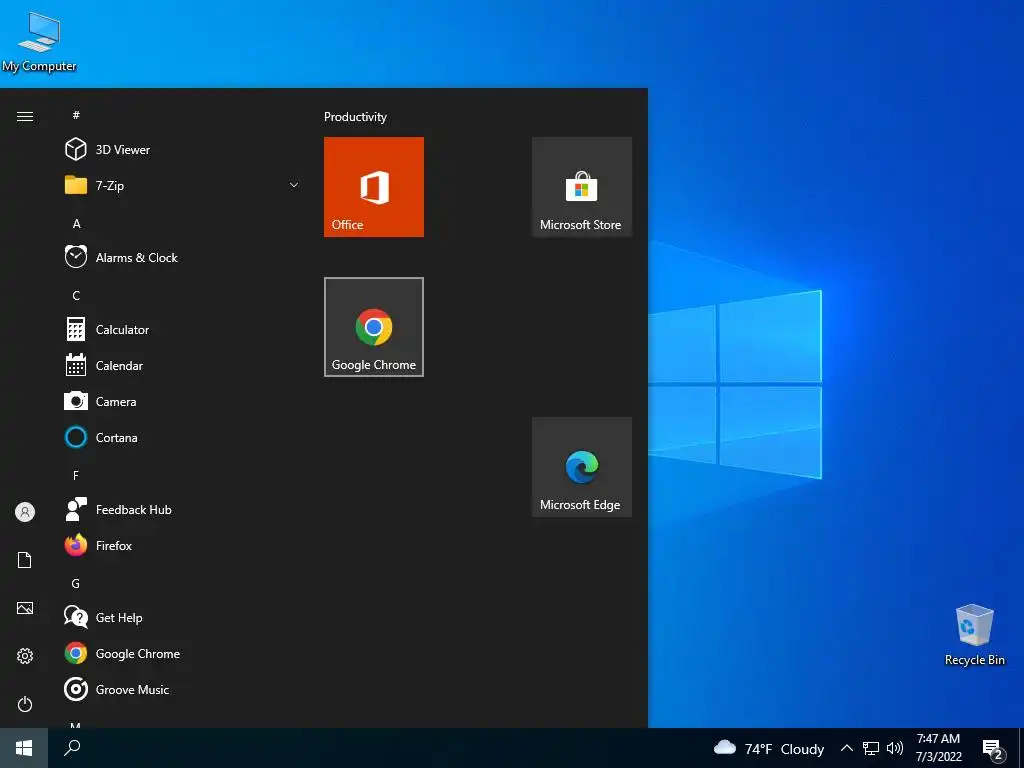The image size is (1024, 768).
Task: Click the Show desktop sliver
Action: pyautogui.click(x=1021, y=748)
